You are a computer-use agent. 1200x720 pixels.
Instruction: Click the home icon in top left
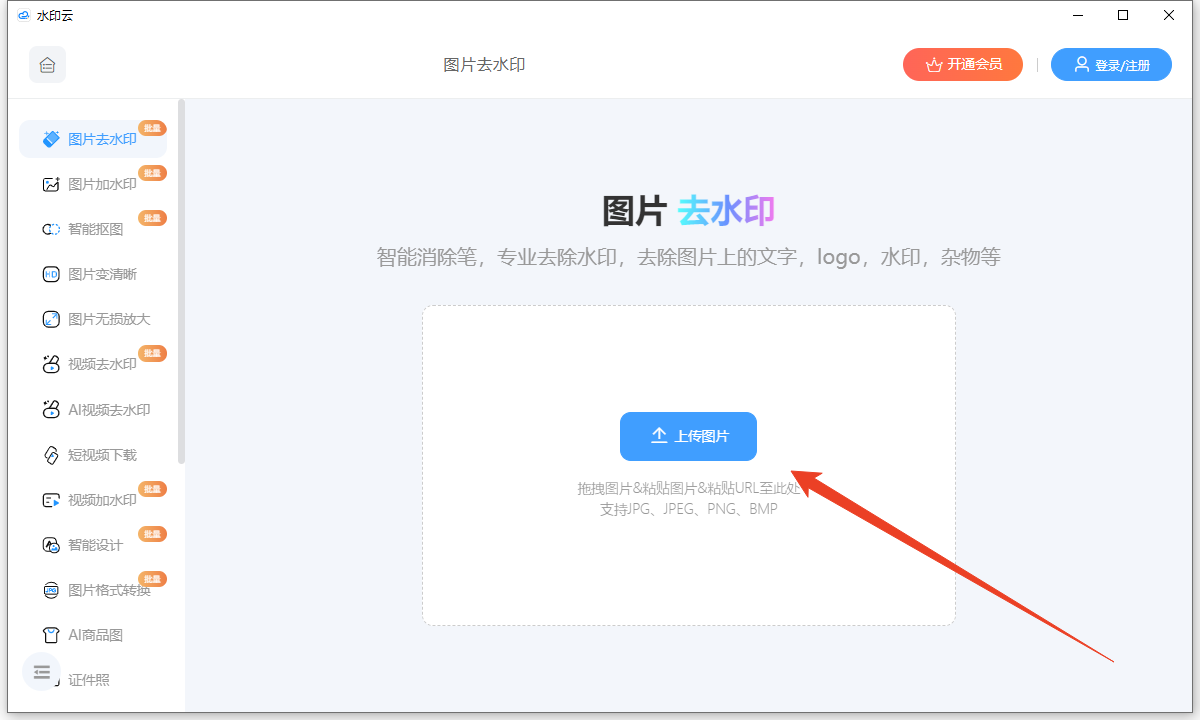tap(47, 64)
